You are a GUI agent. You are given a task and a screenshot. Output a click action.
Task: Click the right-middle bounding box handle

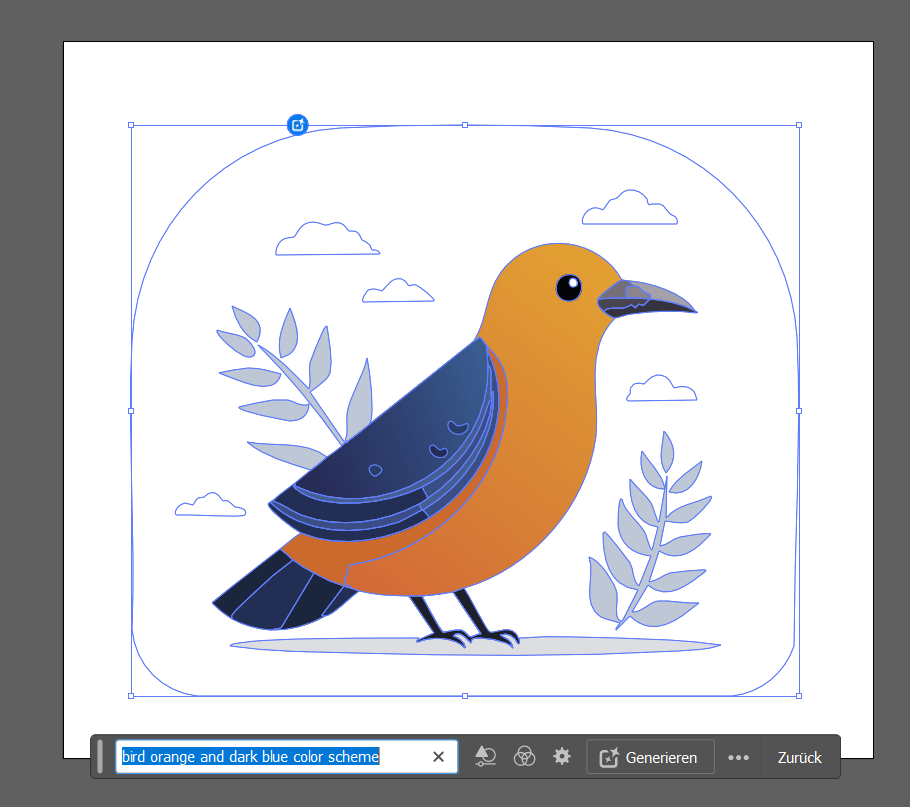(798, 410)
